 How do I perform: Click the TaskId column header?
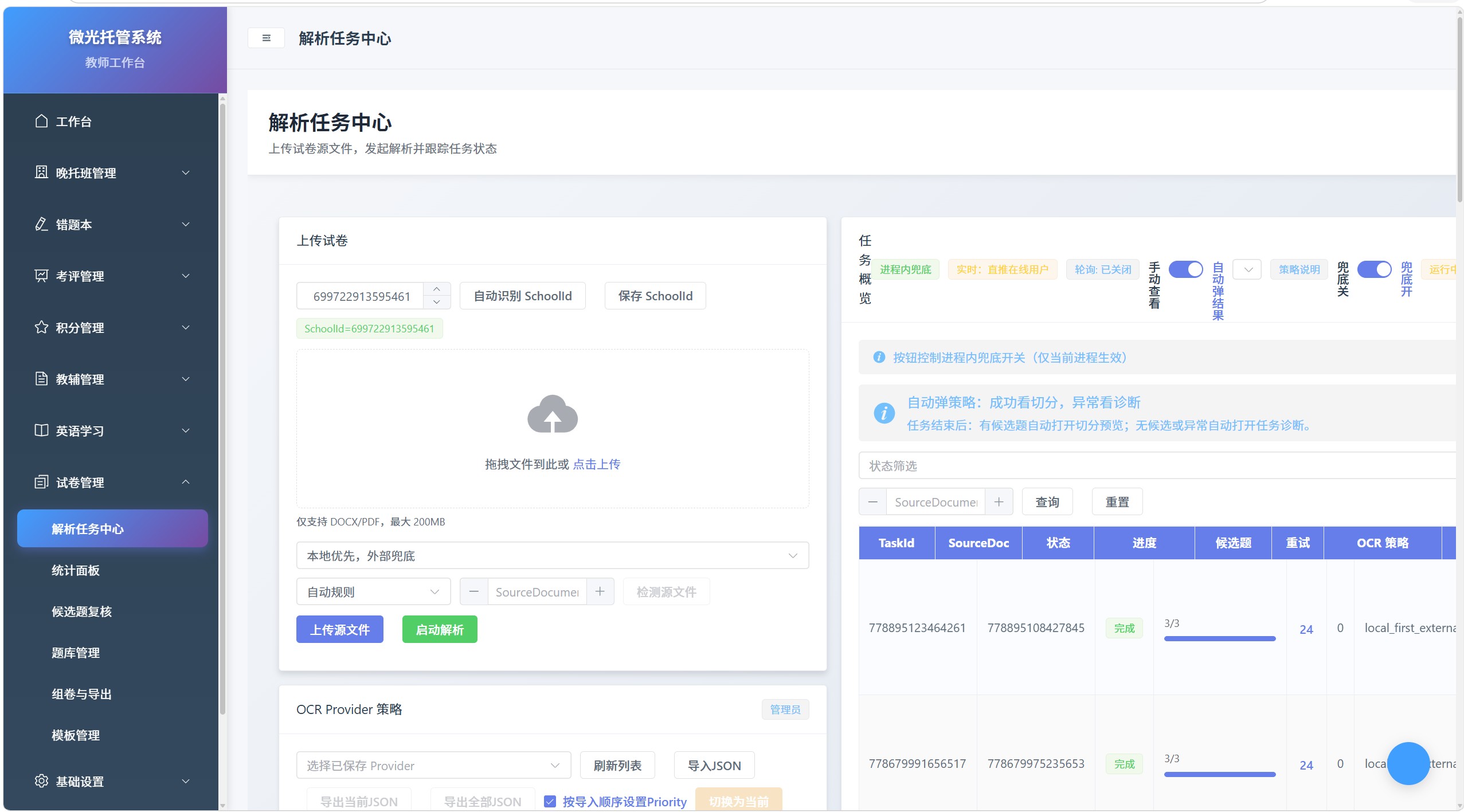pyautogui.click(x=897, y=543)
